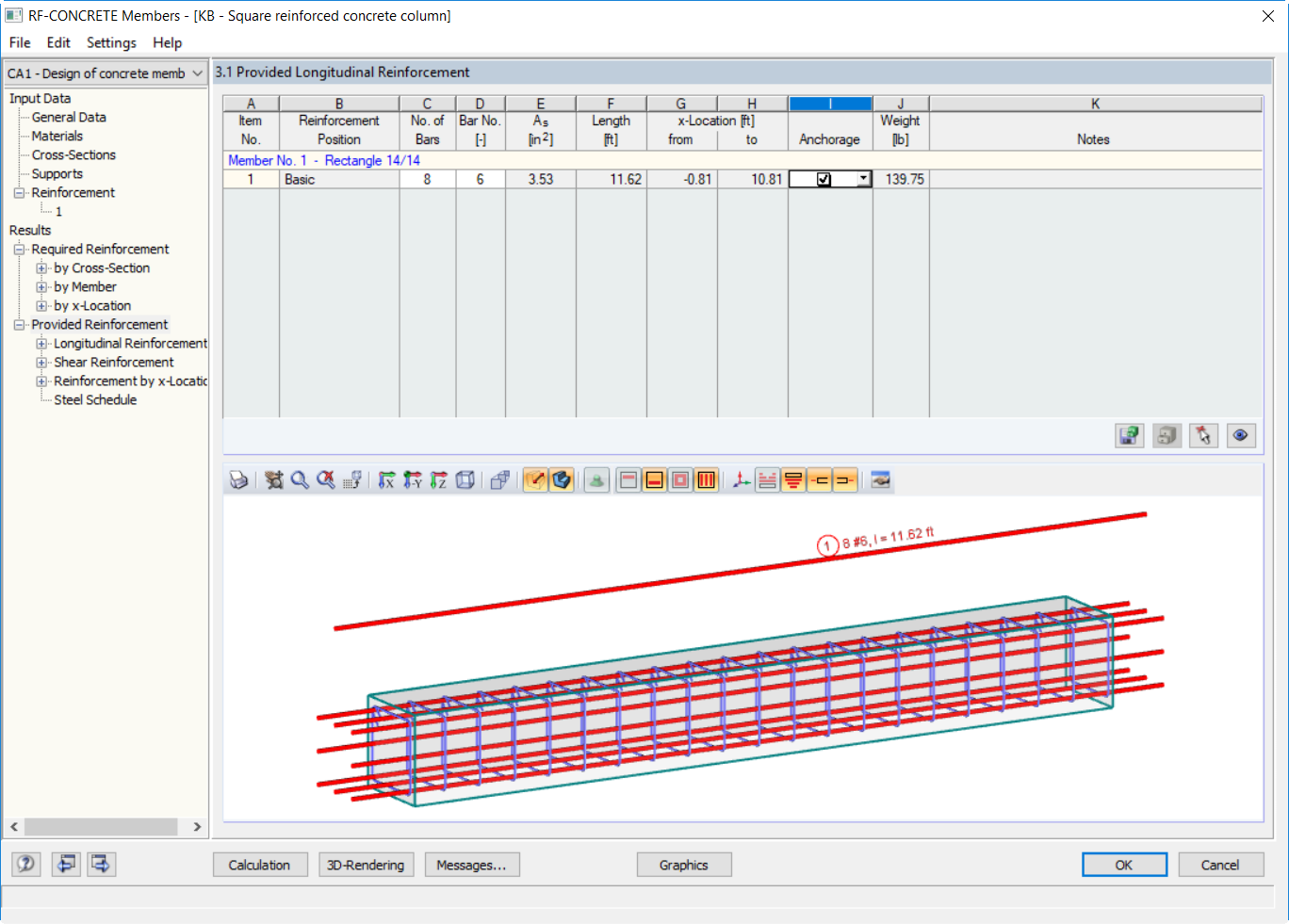Collapse the Reinforcement tree node
Viewport: 1289px width, 924px height.
(x=19, y=193)
